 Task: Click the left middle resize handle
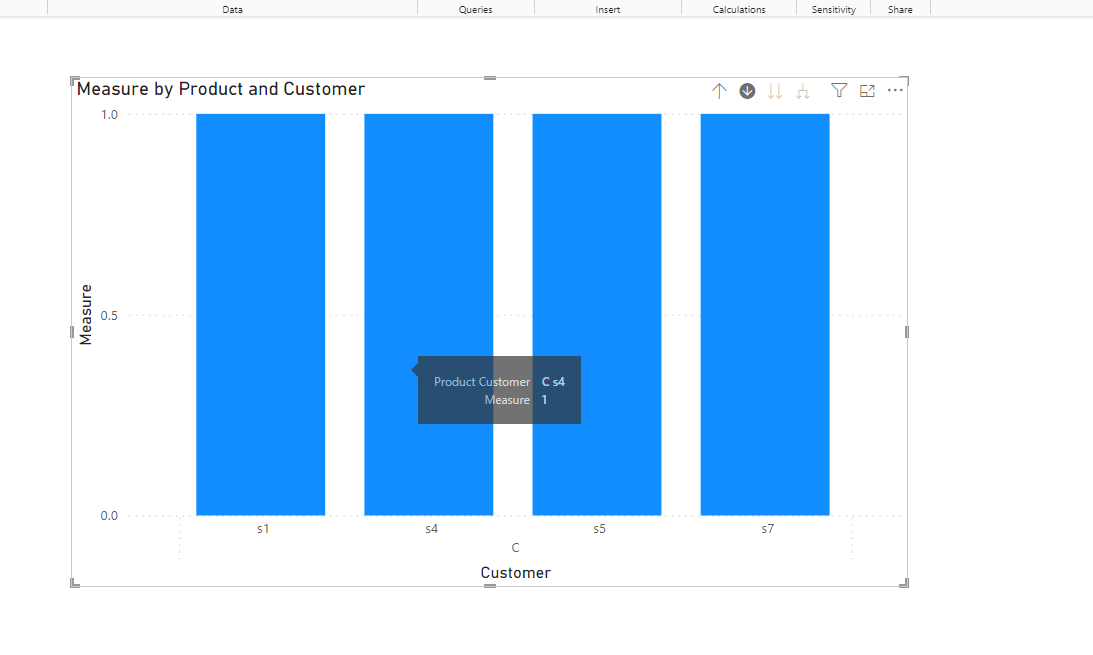72,332
